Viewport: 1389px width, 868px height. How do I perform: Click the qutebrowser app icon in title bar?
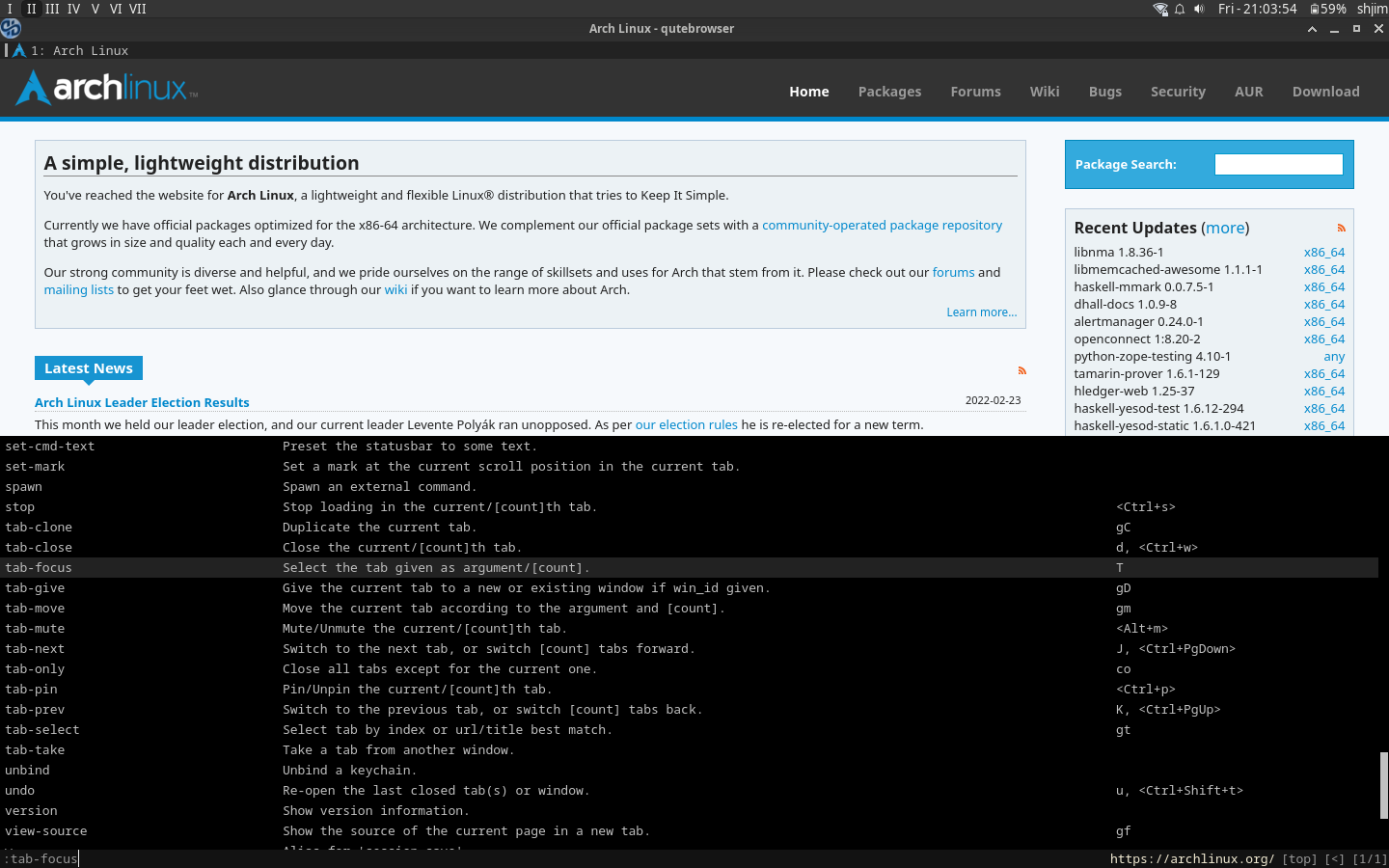11,28
